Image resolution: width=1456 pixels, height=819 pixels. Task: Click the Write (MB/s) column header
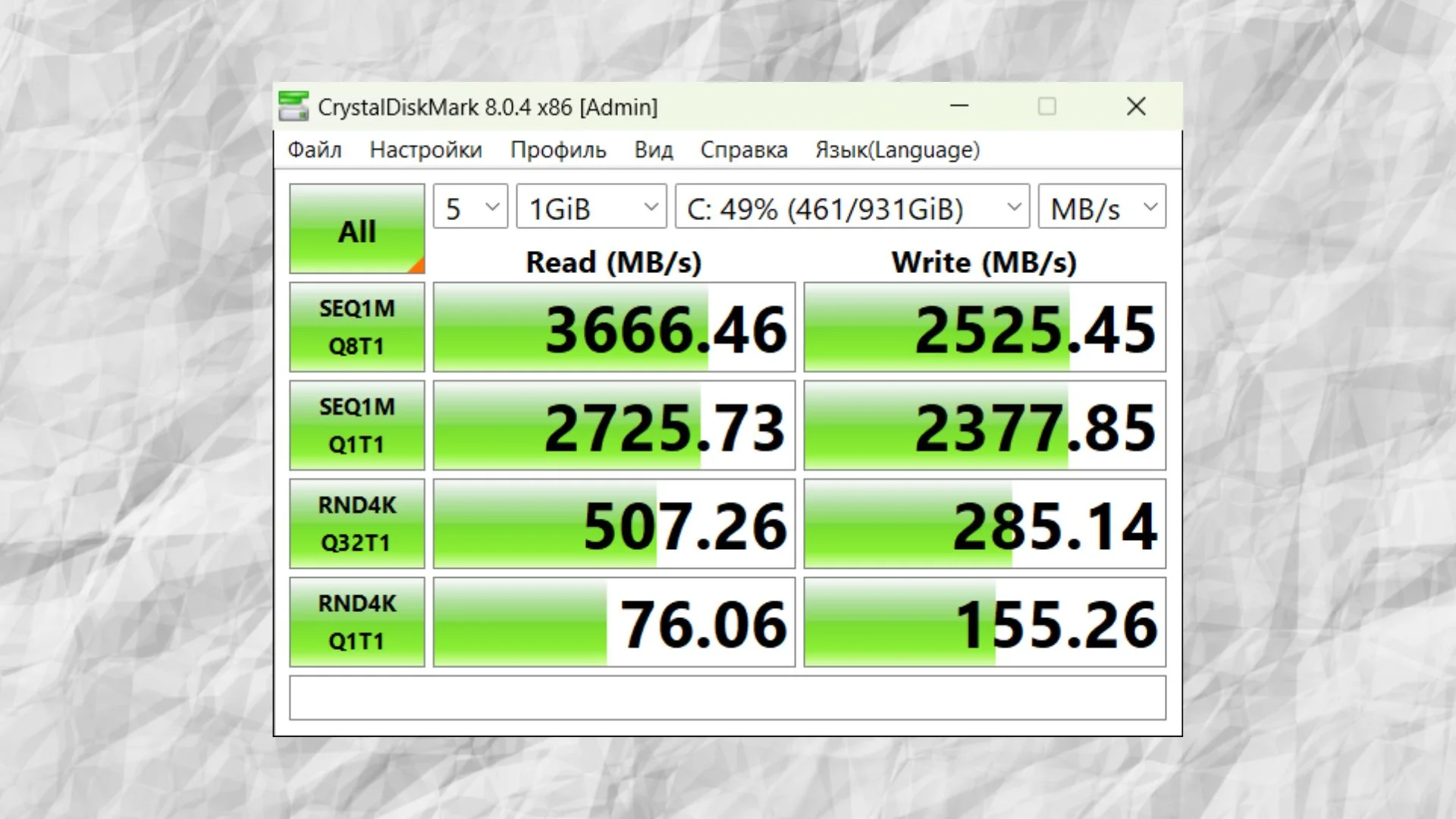(984, 262)
